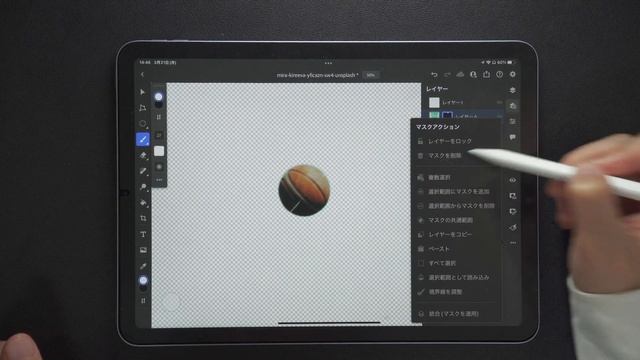Select the Clone Stamp tool
The height and width of the screenshot is (360, 640).
click(143, 187)
